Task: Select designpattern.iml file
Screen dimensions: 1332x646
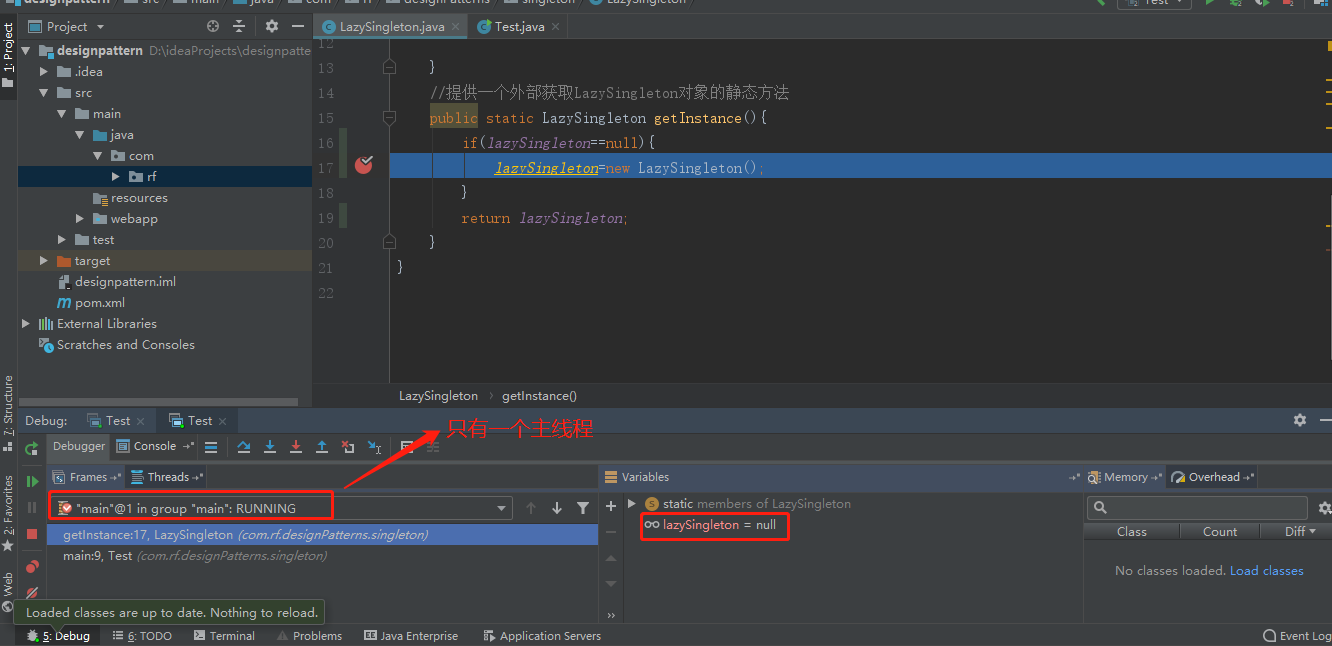Action: tap(125, 282)
